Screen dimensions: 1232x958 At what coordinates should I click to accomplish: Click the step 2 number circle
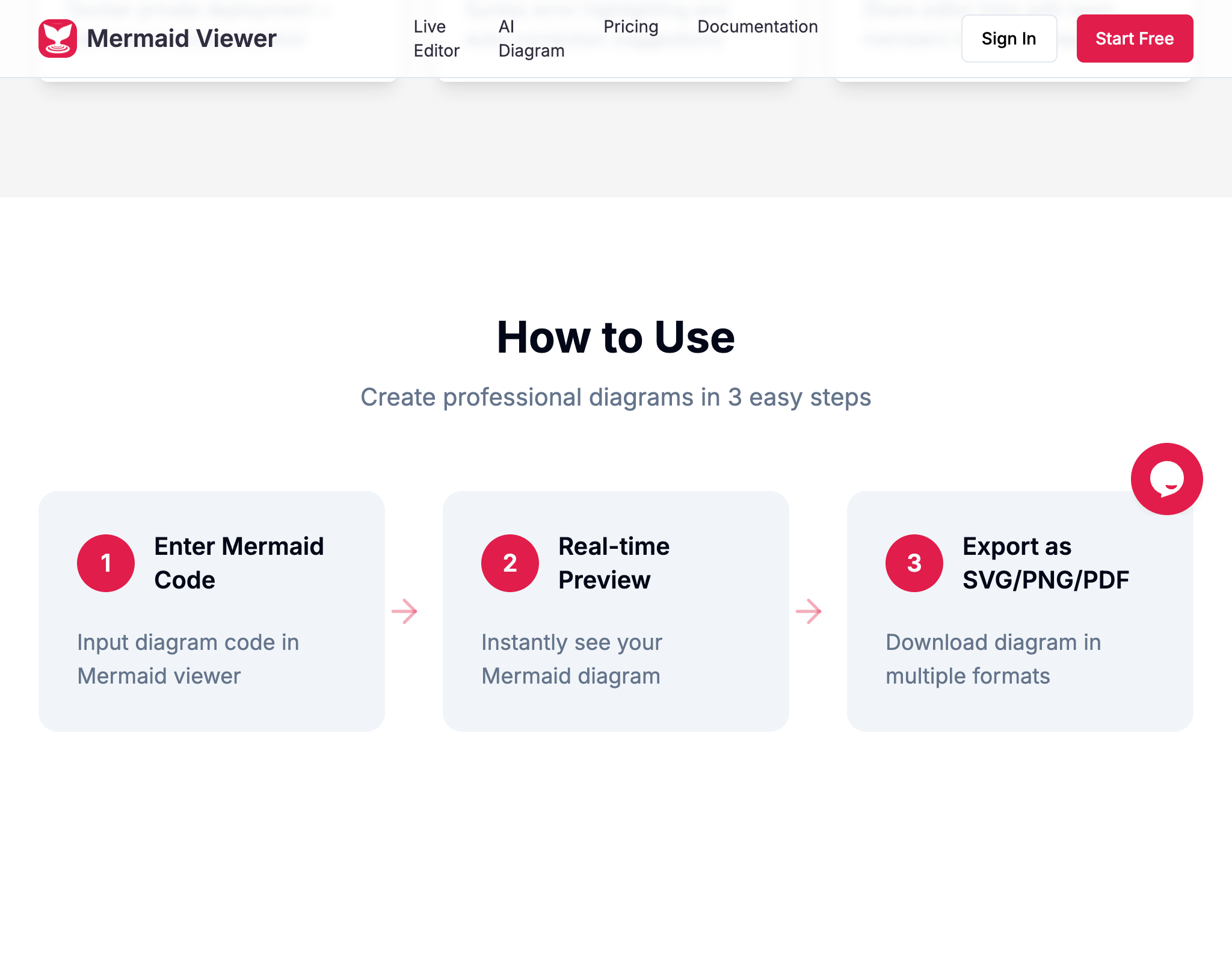coord(510,563)
